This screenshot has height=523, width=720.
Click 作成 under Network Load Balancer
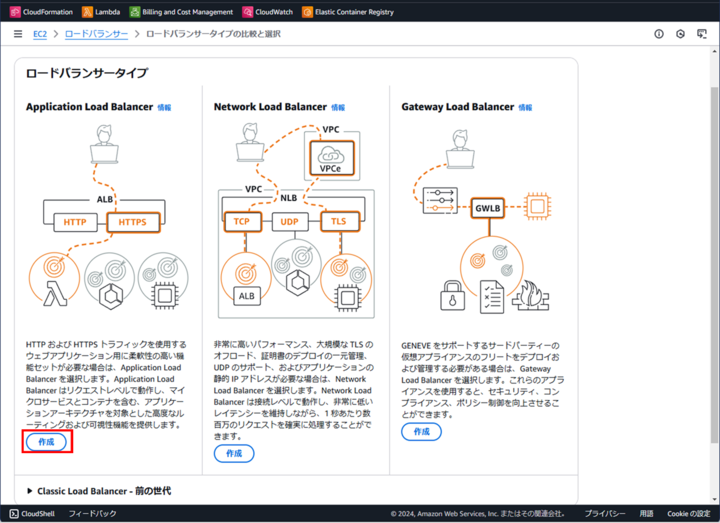click(x=234, y=453)
